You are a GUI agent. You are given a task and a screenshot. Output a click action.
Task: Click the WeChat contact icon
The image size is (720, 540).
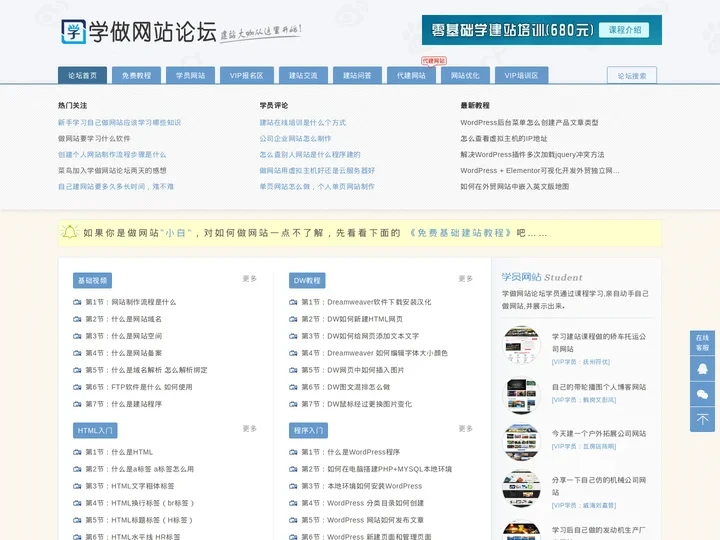click(702, 394)
